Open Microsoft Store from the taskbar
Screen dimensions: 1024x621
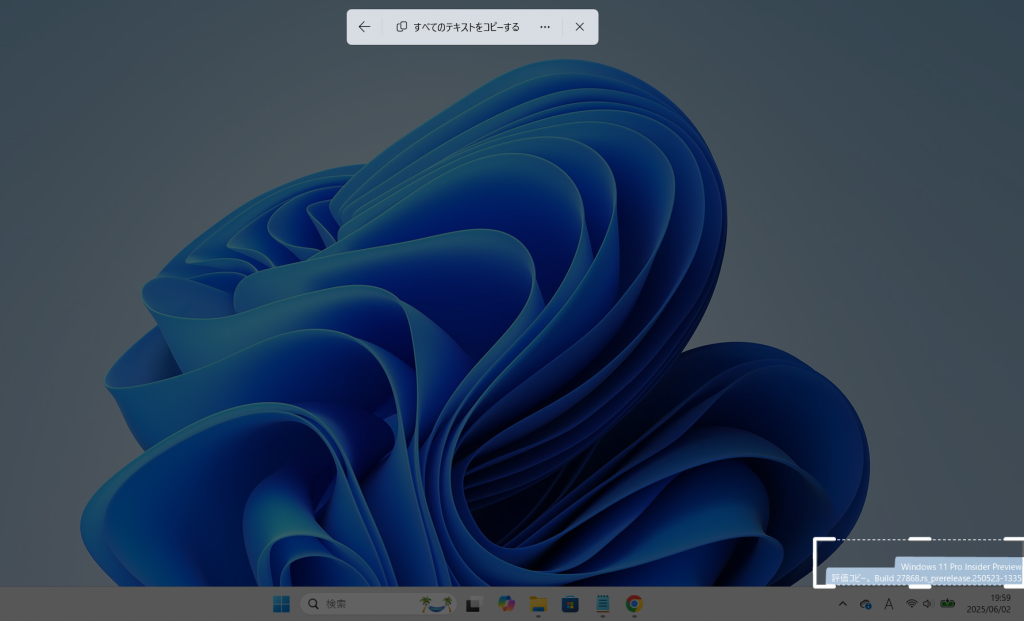click(570, 604)
